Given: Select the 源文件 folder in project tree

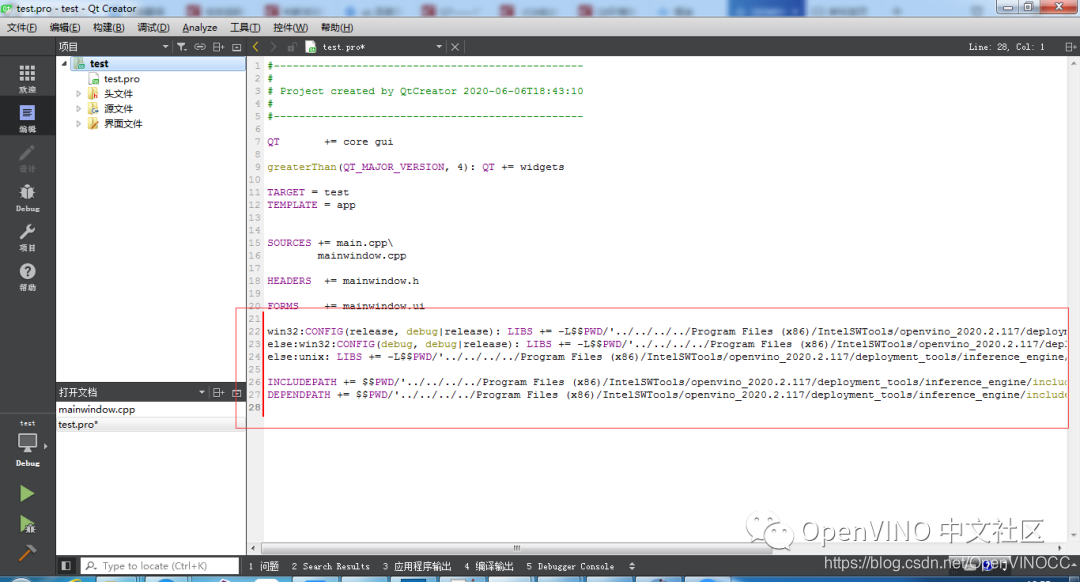Looking at the screenshot, I should coord(118,109).
